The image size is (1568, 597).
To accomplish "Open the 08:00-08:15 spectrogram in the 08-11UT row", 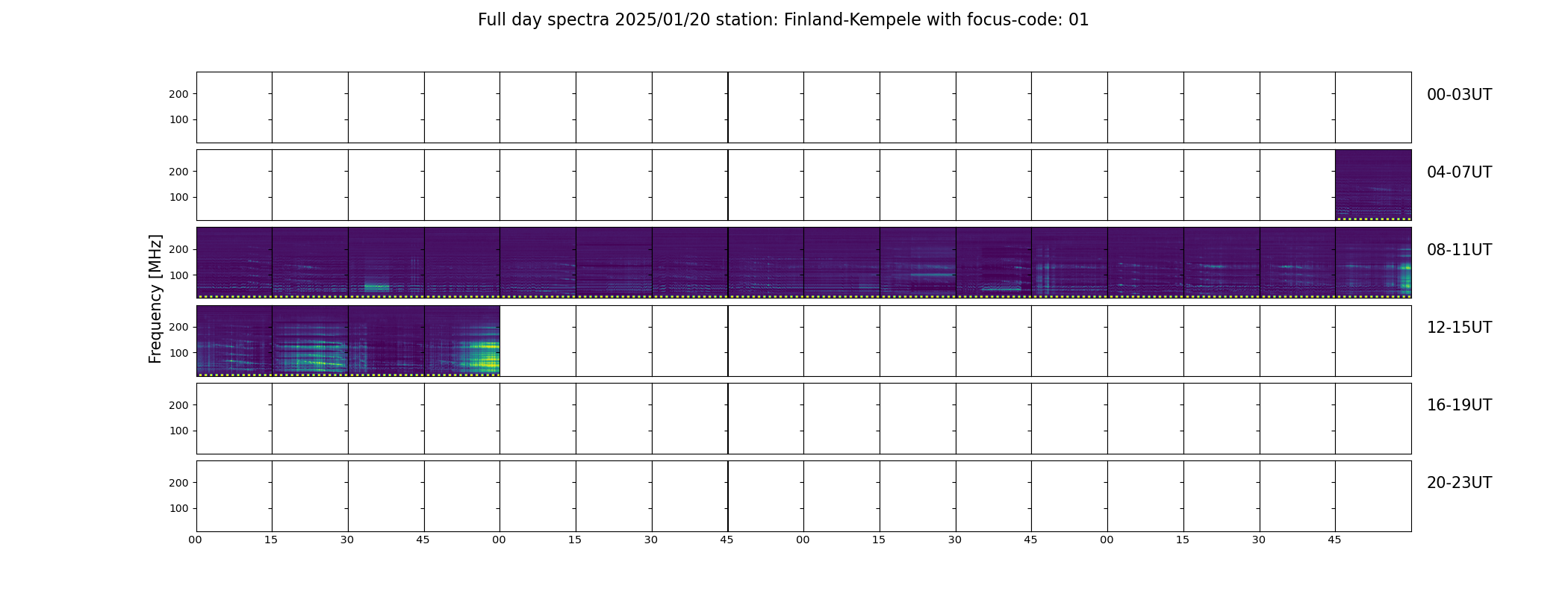I will [x=234, y=263].
